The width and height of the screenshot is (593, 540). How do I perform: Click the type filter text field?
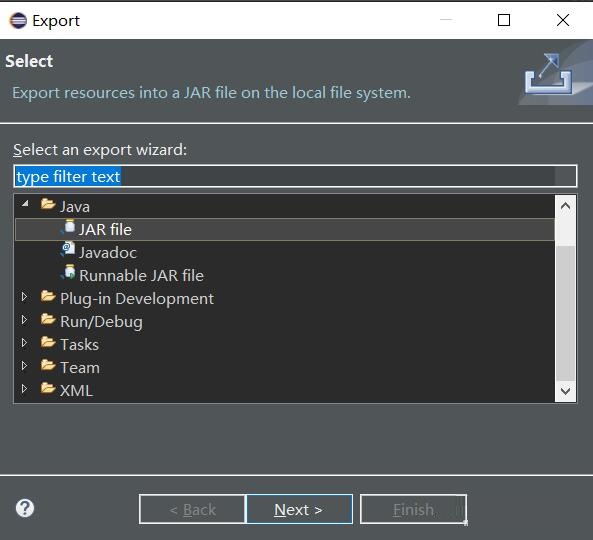[x=295, y=176]
